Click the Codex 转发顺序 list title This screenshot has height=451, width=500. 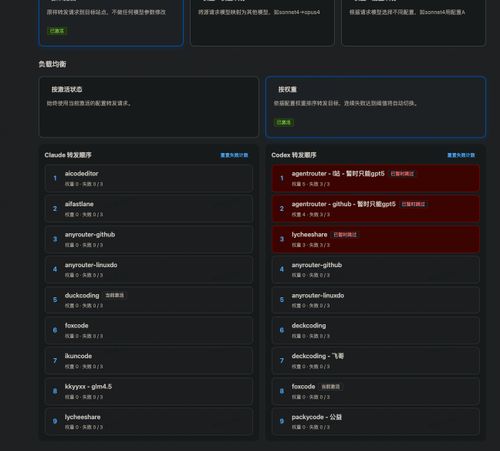coord(294,155)
